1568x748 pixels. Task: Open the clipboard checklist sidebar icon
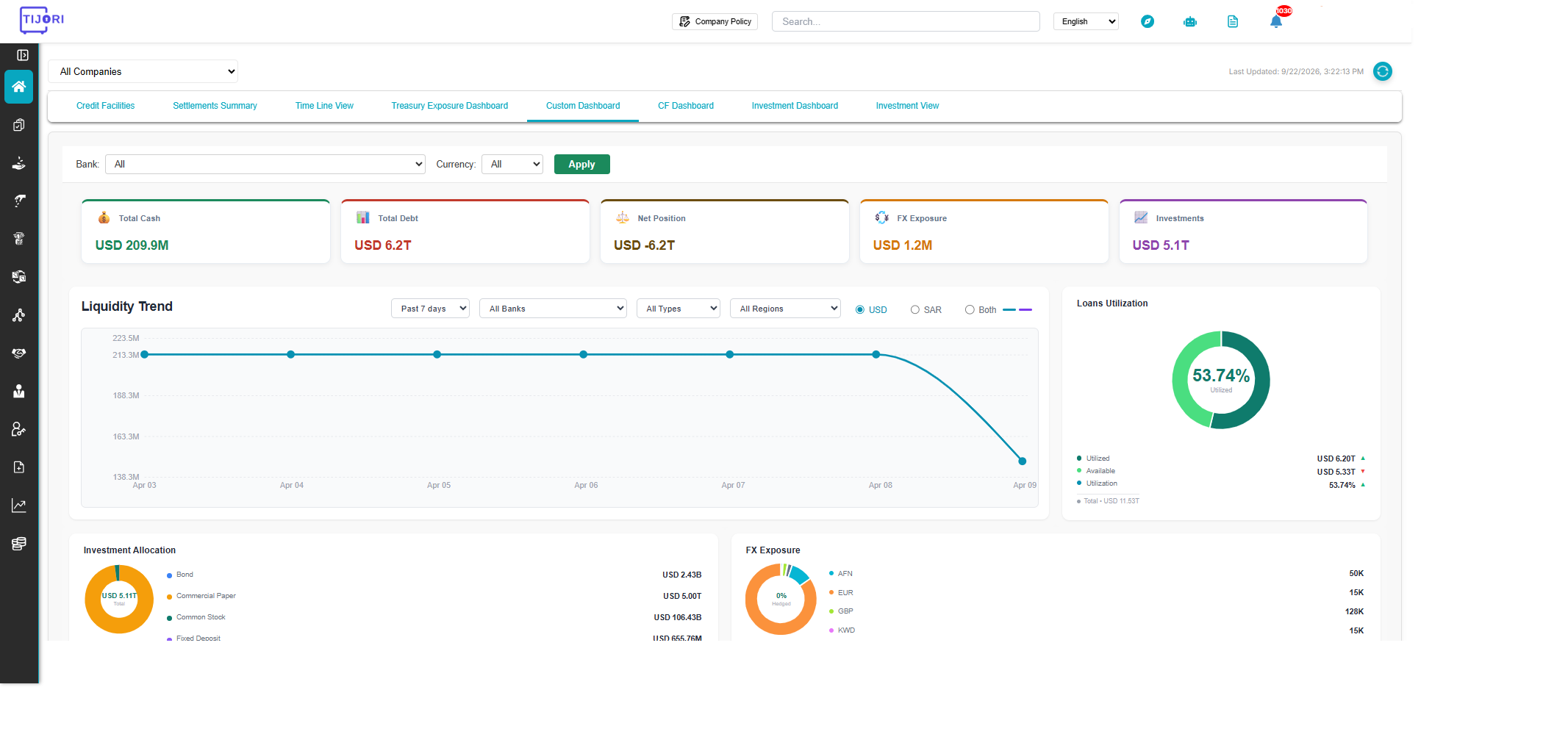(x=19, y=125)
